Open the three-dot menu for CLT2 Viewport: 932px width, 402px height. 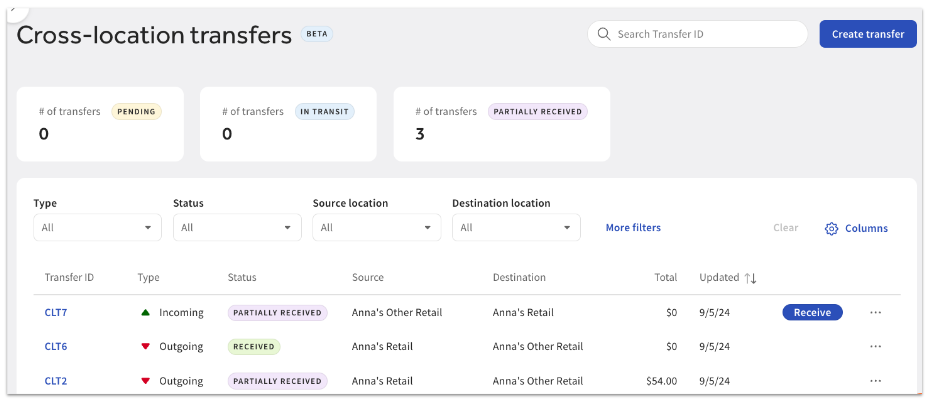(875, 381)
